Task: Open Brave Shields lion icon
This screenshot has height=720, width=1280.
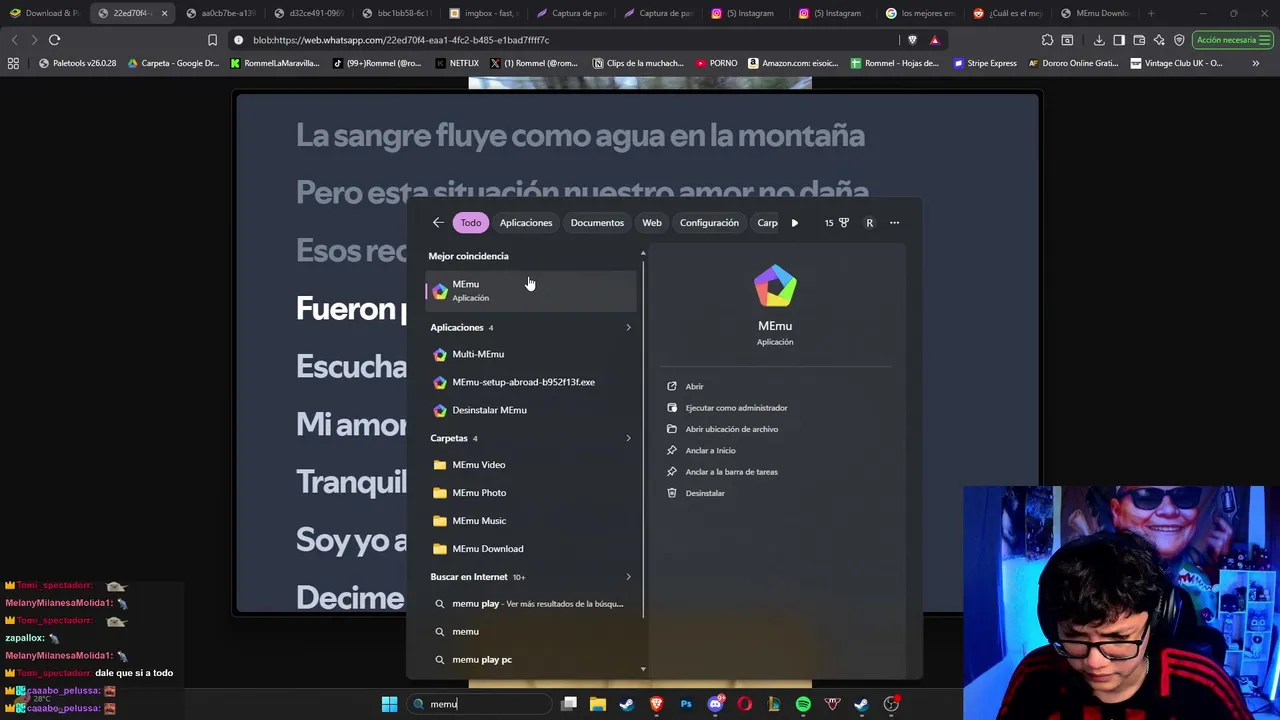Action: [x=912, y=40]
